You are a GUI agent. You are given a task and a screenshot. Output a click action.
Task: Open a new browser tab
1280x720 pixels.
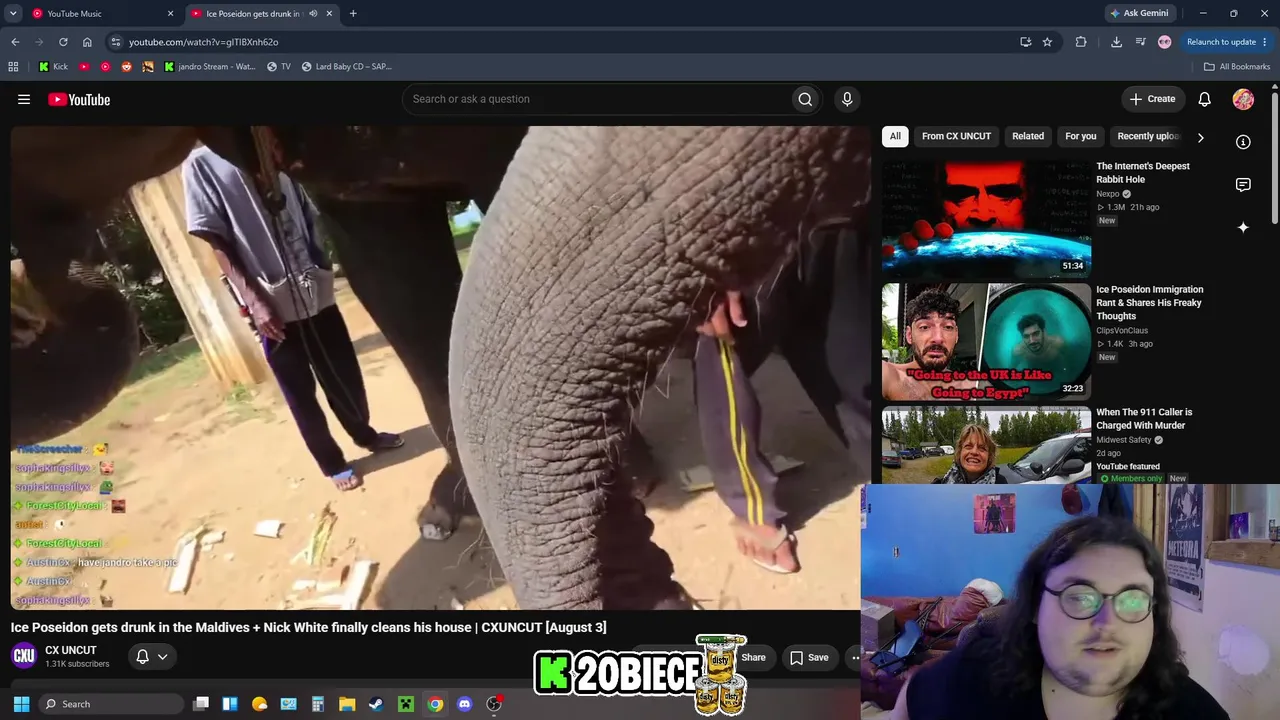click(x=353, y=14)
